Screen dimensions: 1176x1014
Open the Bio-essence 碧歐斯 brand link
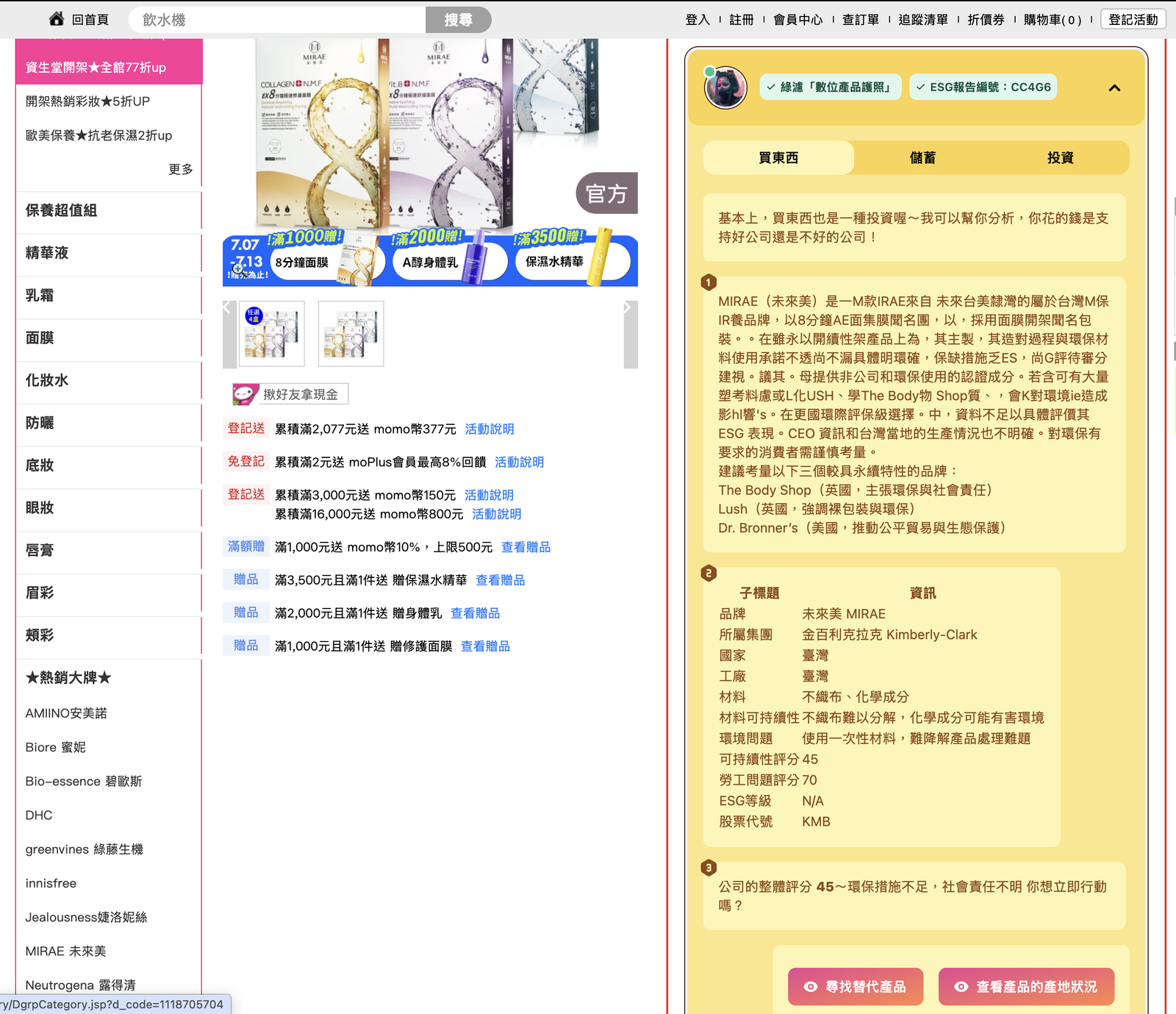84,781
